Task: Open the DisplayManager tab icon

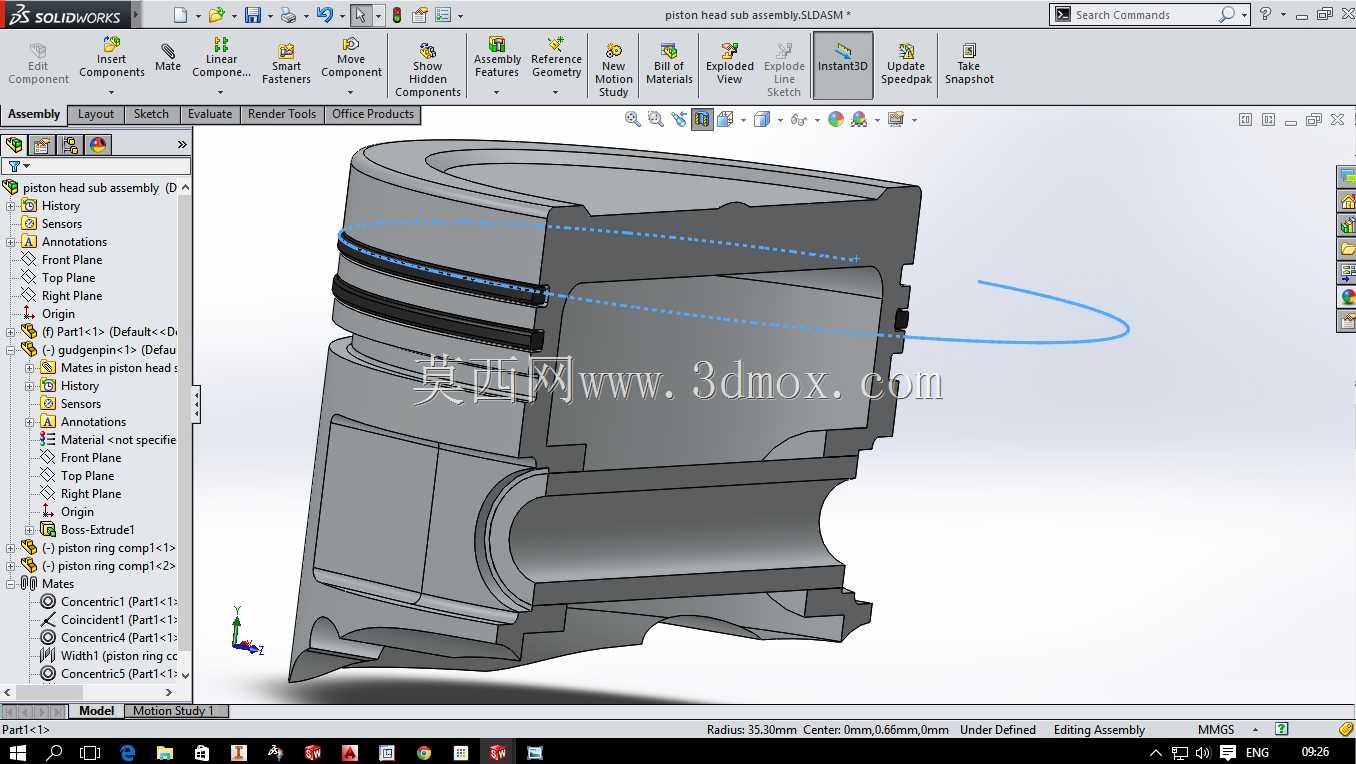Action: tap(98, 145)
